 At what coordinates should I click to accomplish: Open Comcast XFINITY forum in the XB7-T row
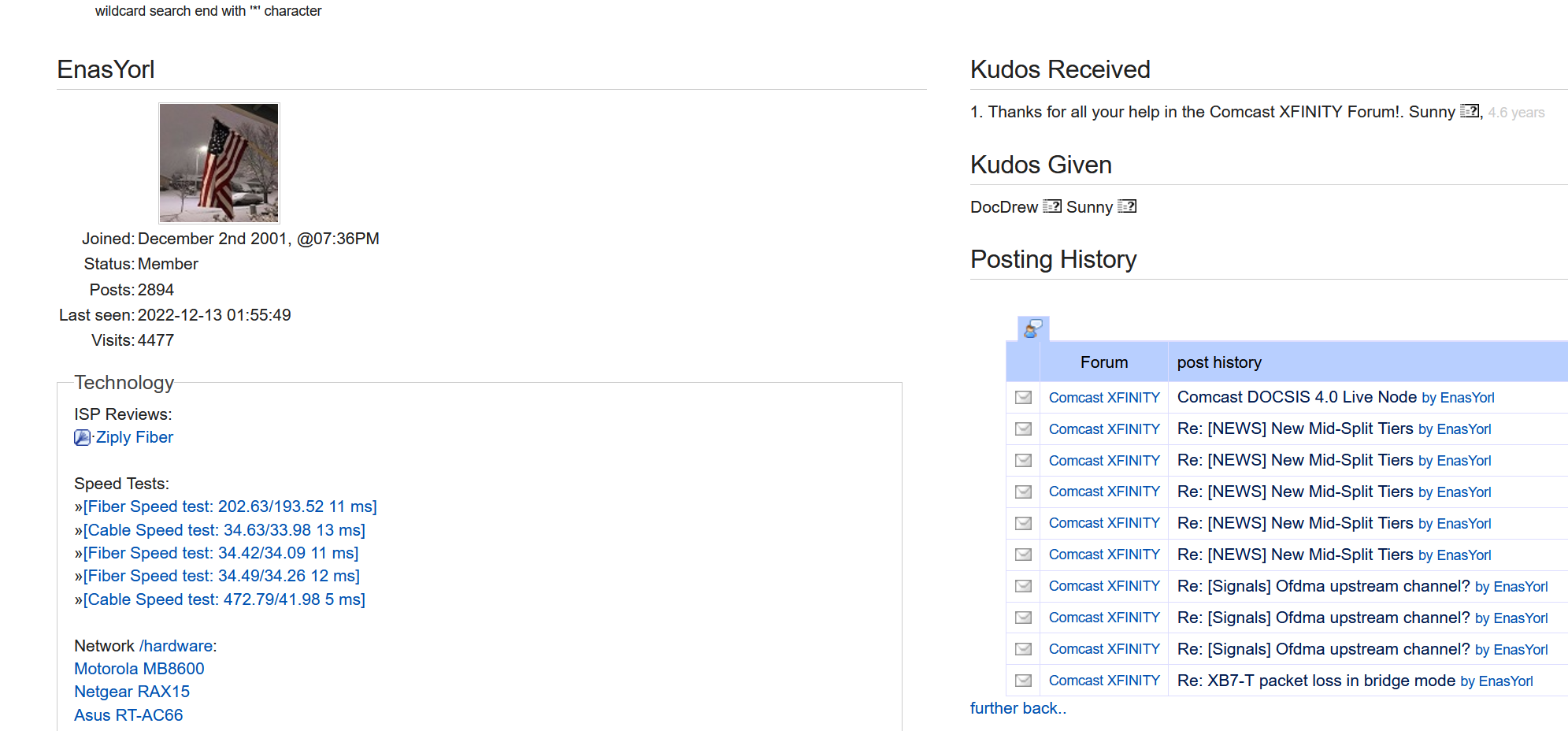(x=1104, y=681)
